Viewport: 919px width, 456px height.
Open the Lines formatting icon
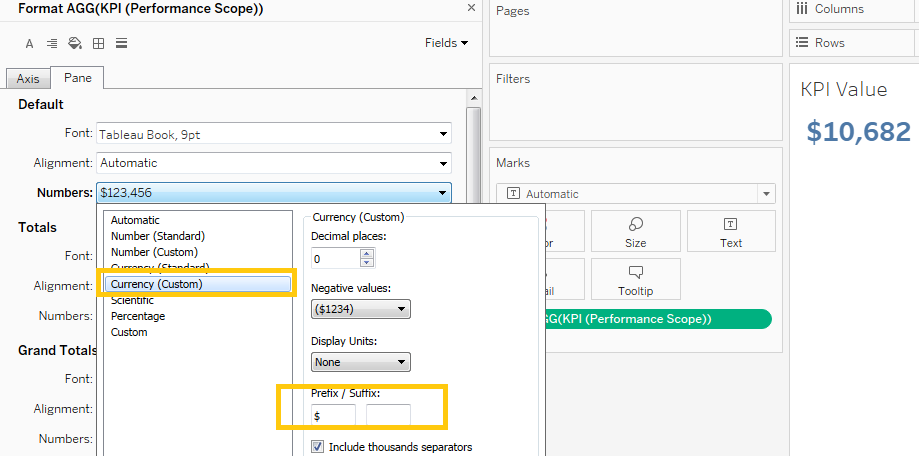(121, 43)
